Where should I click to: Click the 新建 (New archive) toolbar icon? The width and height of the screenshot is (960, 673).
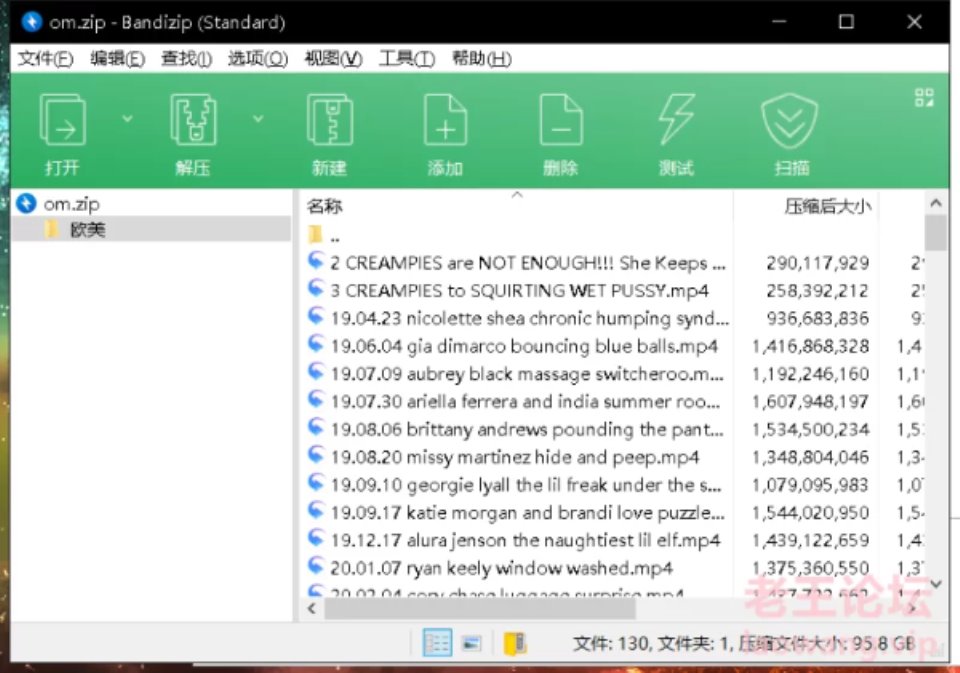coord(329,121)
